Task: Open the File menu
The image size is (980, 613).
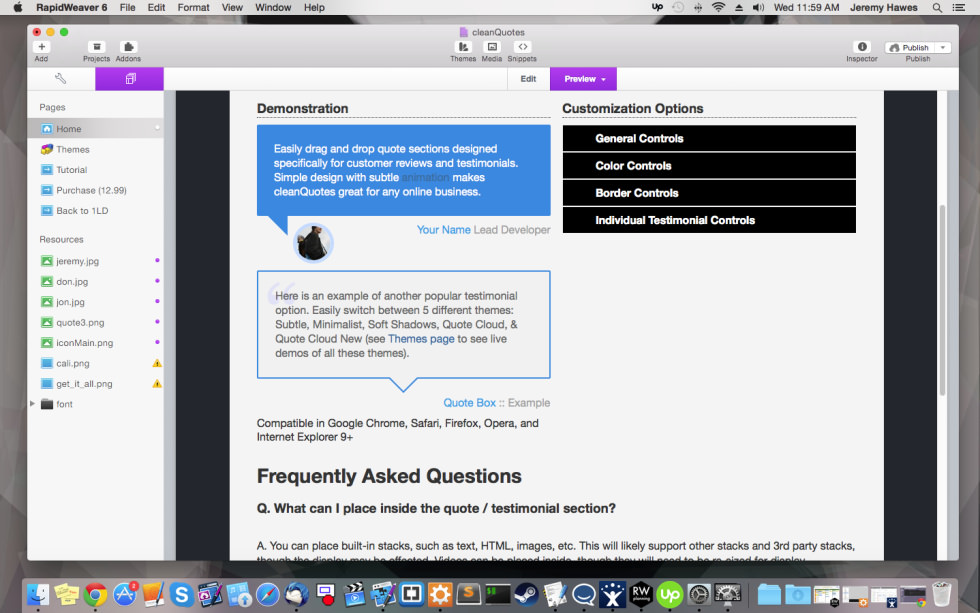Action: [128, 7]
